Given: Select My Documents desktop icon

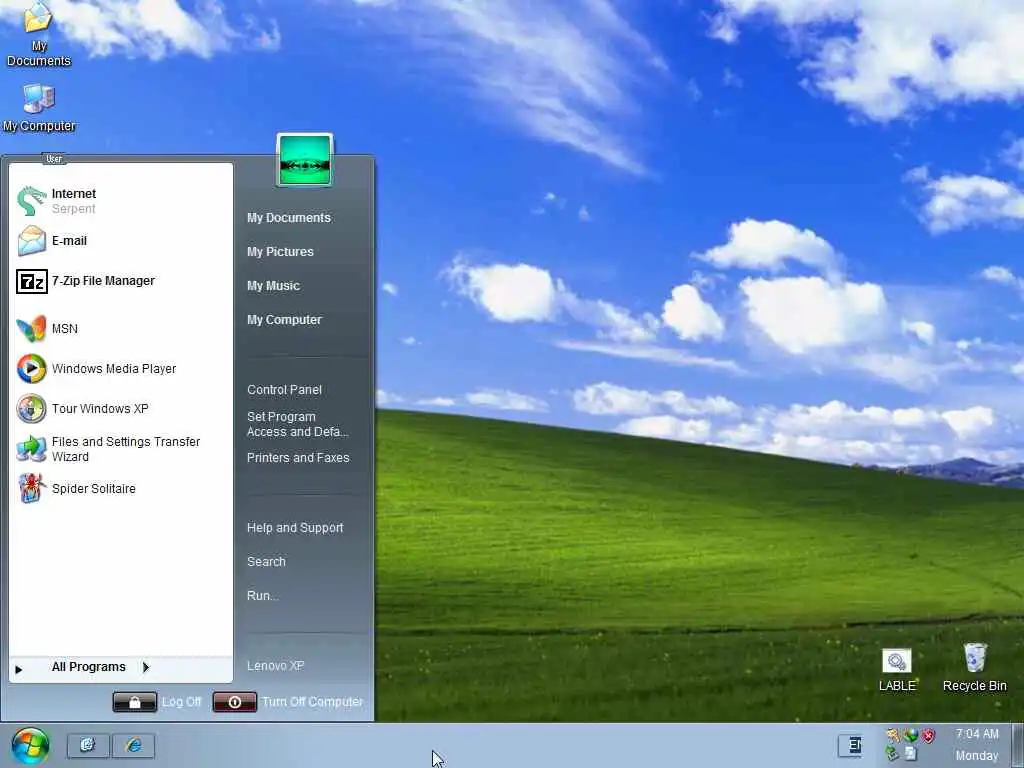Looking at the screenshot, I should tap(39, 34).
